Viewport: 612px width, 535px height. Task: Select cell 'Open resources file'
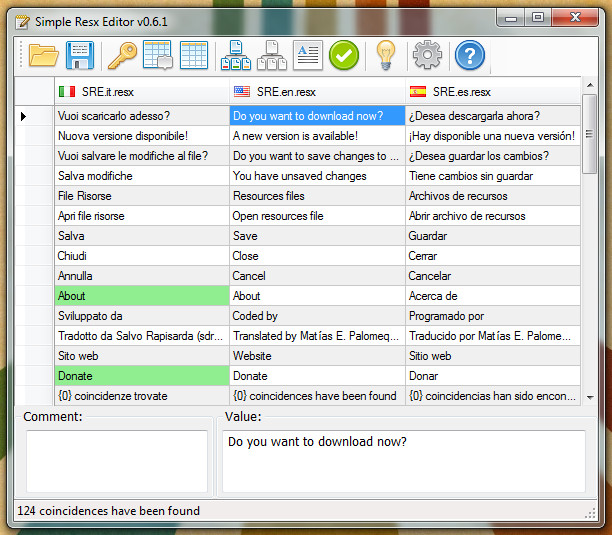tap(317, 216)
